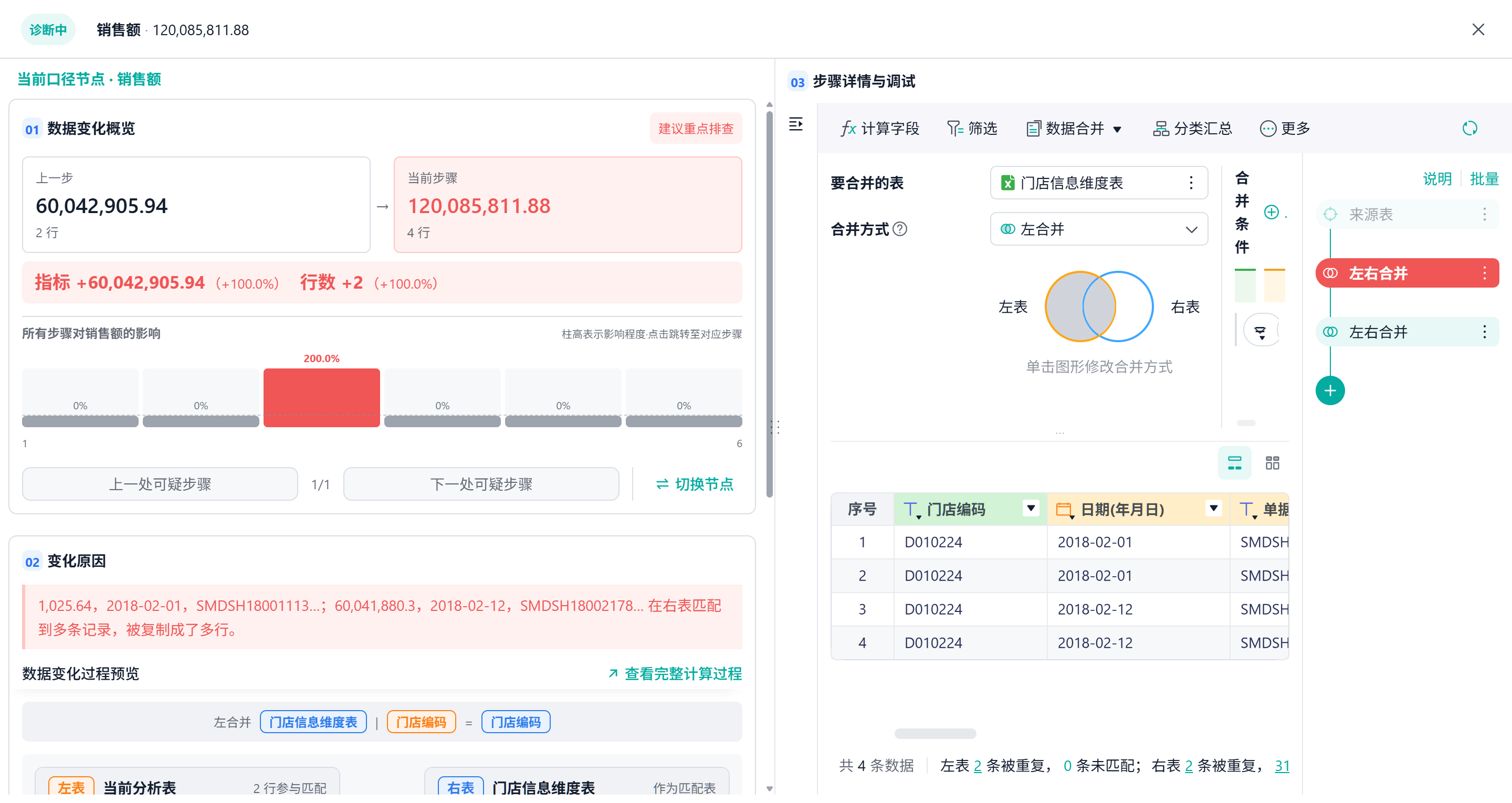Toggle the sidebar collapse lines icon

796,124
